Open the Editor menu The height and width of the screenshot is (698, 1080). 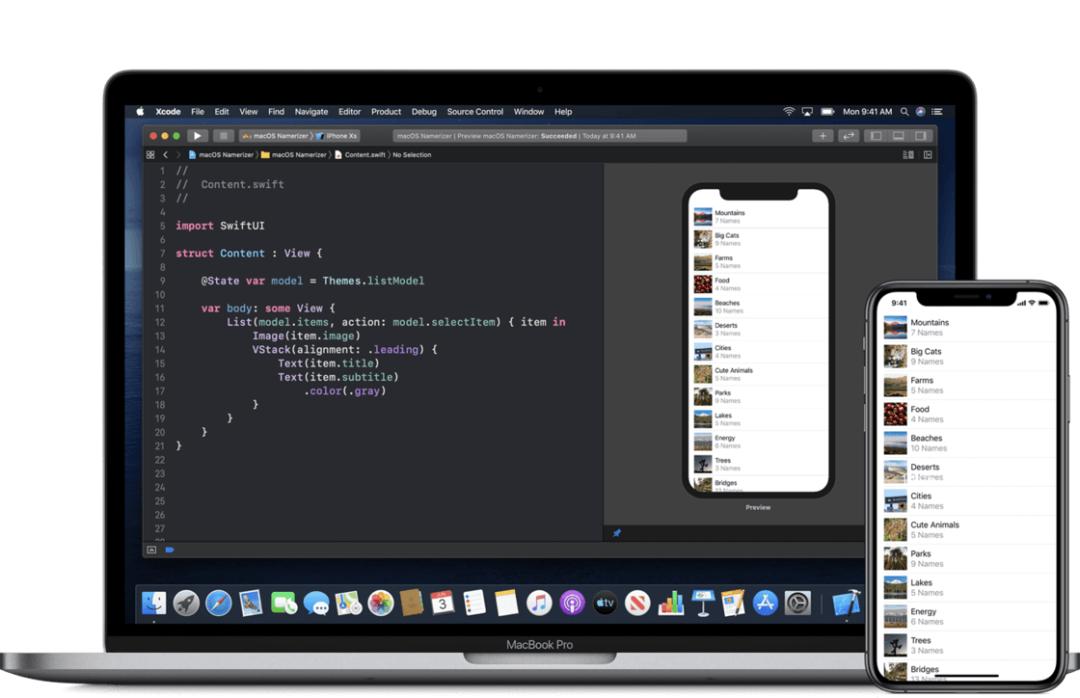[x=349, y=112]
